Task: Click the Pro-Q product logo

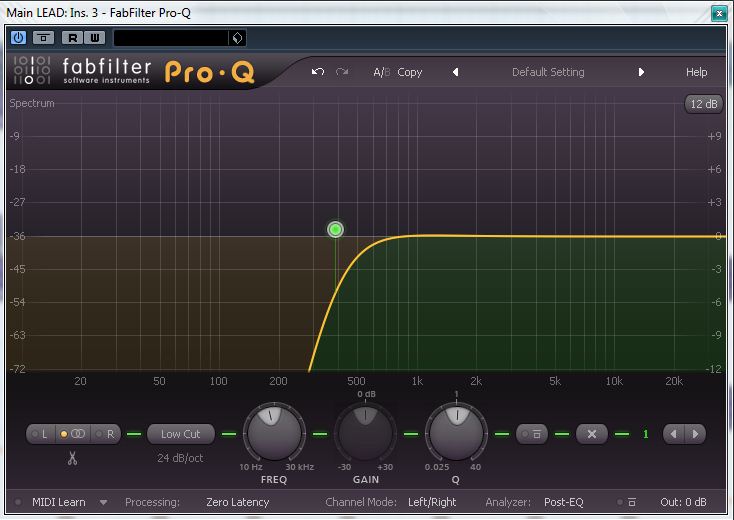Action: pyautogui.click(x=209, y=73)
